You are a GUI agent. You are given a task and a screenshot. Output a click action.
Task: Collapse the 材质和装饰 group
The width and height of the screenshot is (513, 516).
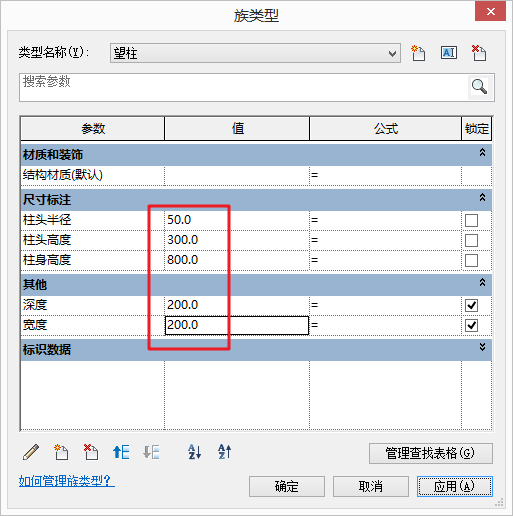click(482, 153)
